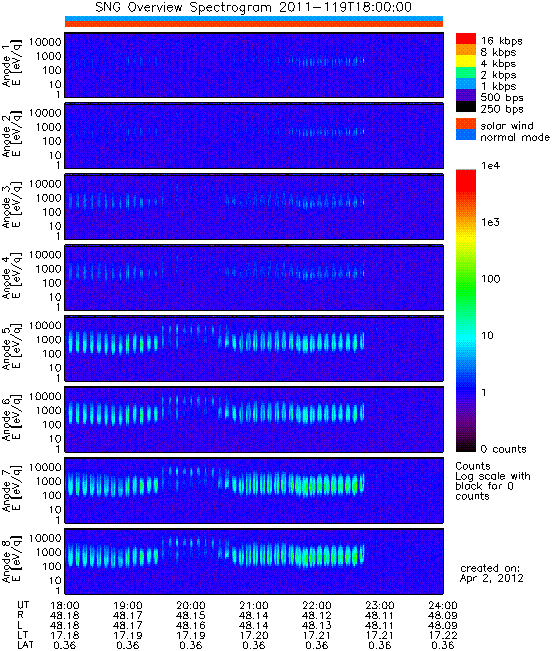Viewport: 552px width, 651px height.
Task: Click the R value '48.18'
Action: 65,616
